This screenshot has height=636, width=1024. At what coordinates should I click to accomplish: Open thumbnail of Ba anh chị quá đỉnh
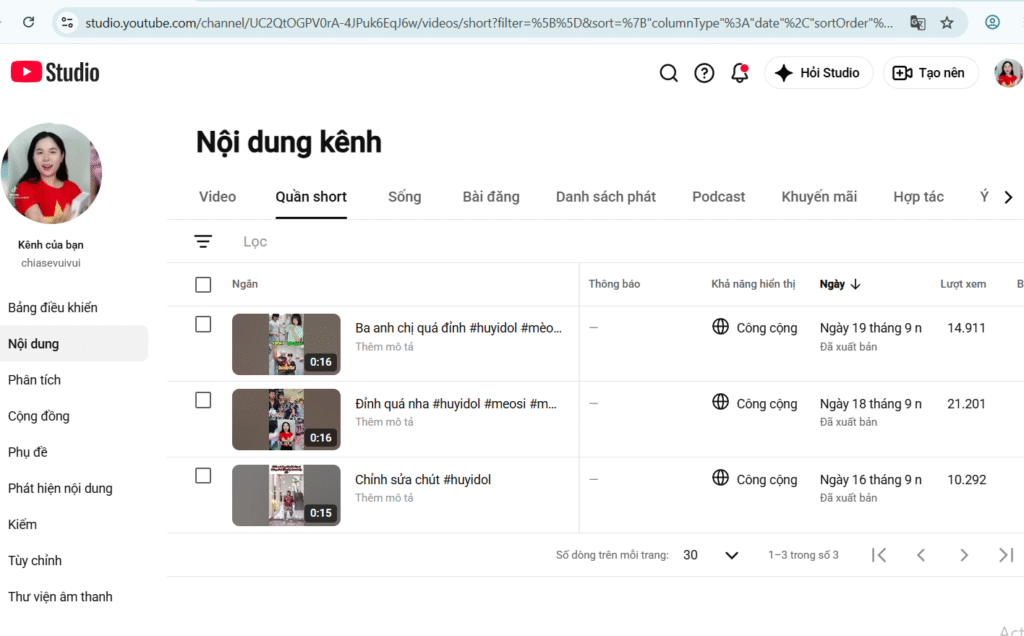[286, 344]
